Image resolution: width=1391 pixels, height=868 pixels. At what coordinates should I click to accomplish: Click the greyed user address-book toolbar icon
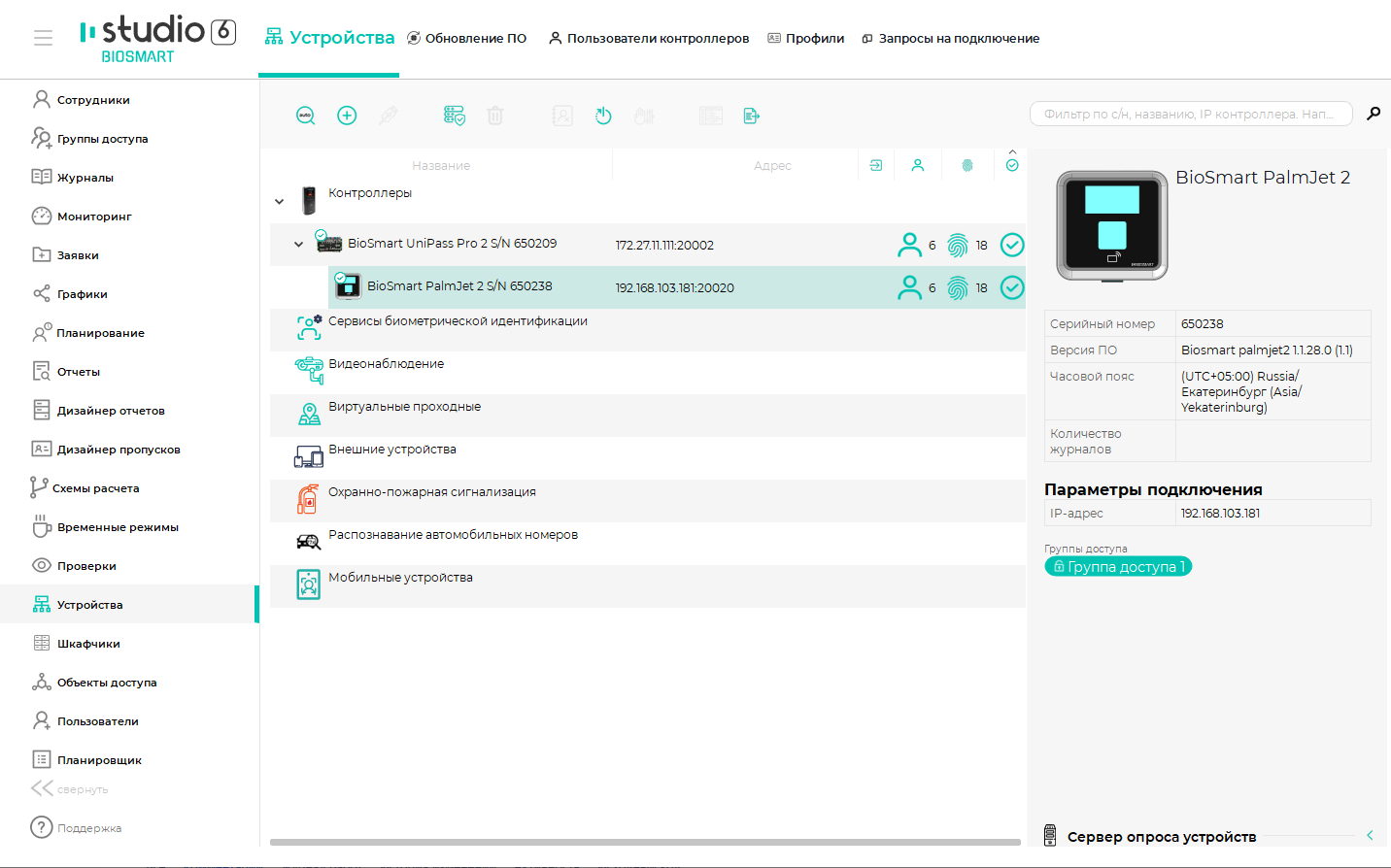point(562,116)
